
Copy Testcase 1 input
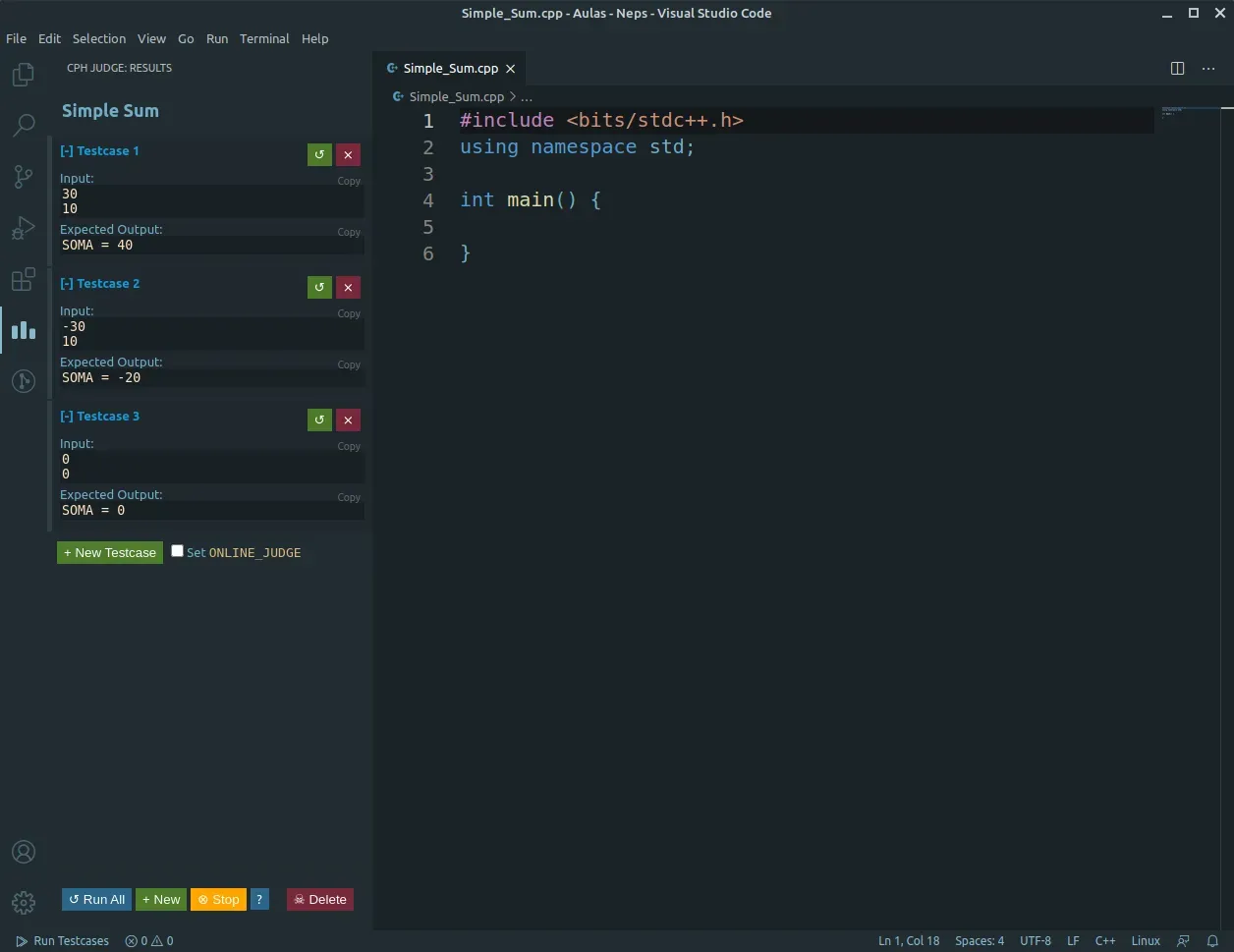tap(349, 181)
